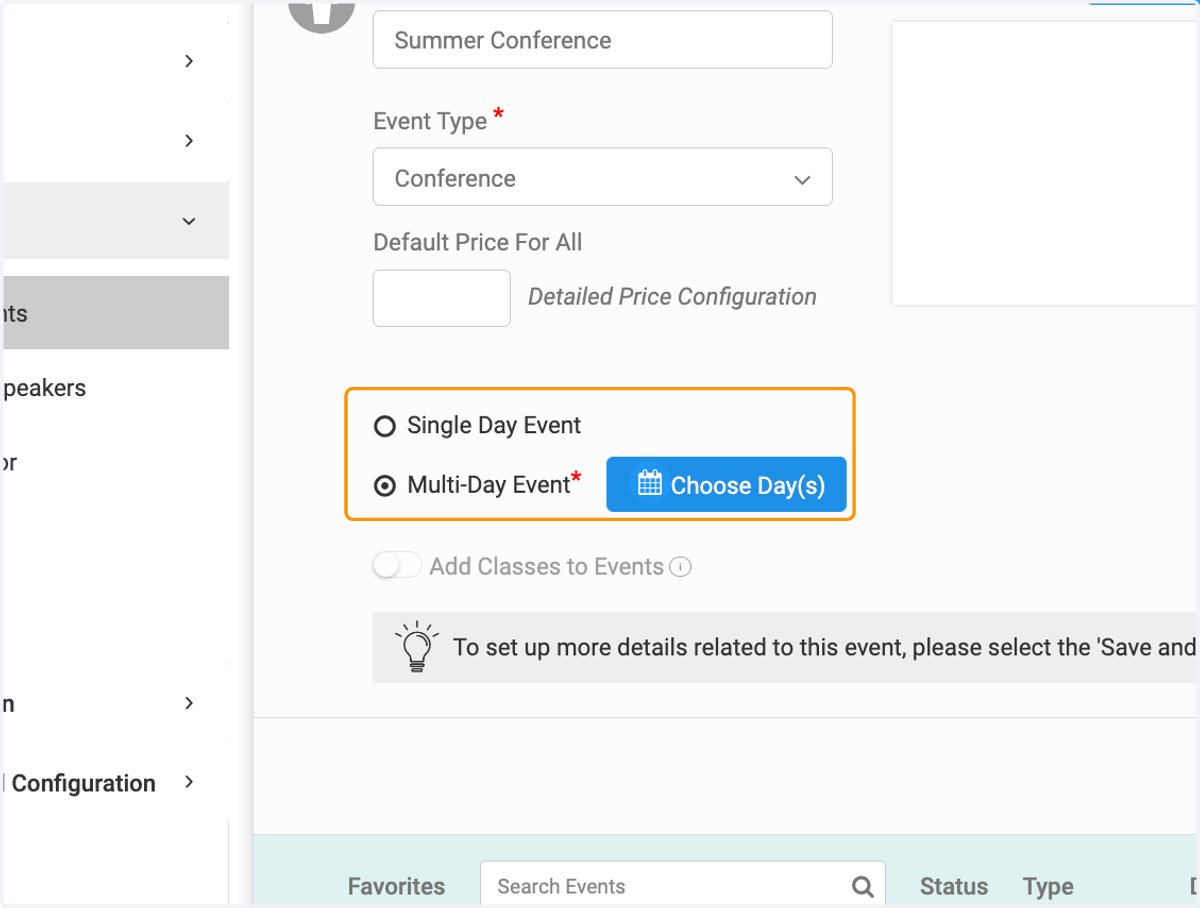Screen dimensions: 1200x908
Task: Select the highlighted Events sidebar item
Action: coord(116,313)
